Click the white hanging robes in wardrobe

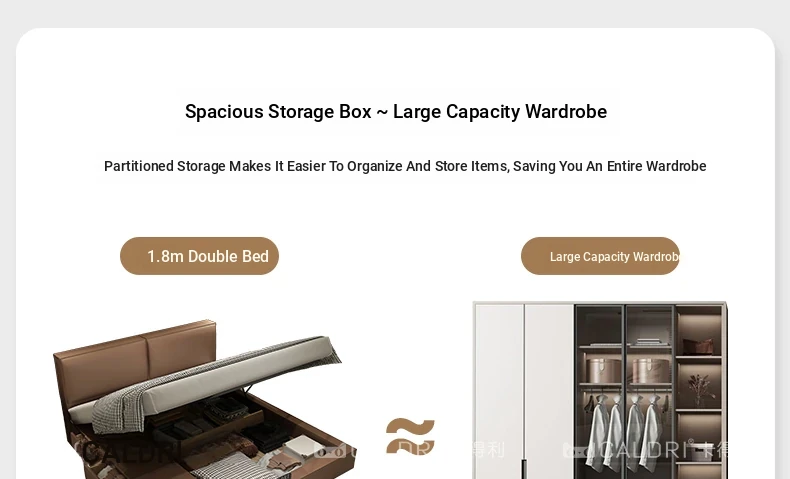click(x=623, y=432)
